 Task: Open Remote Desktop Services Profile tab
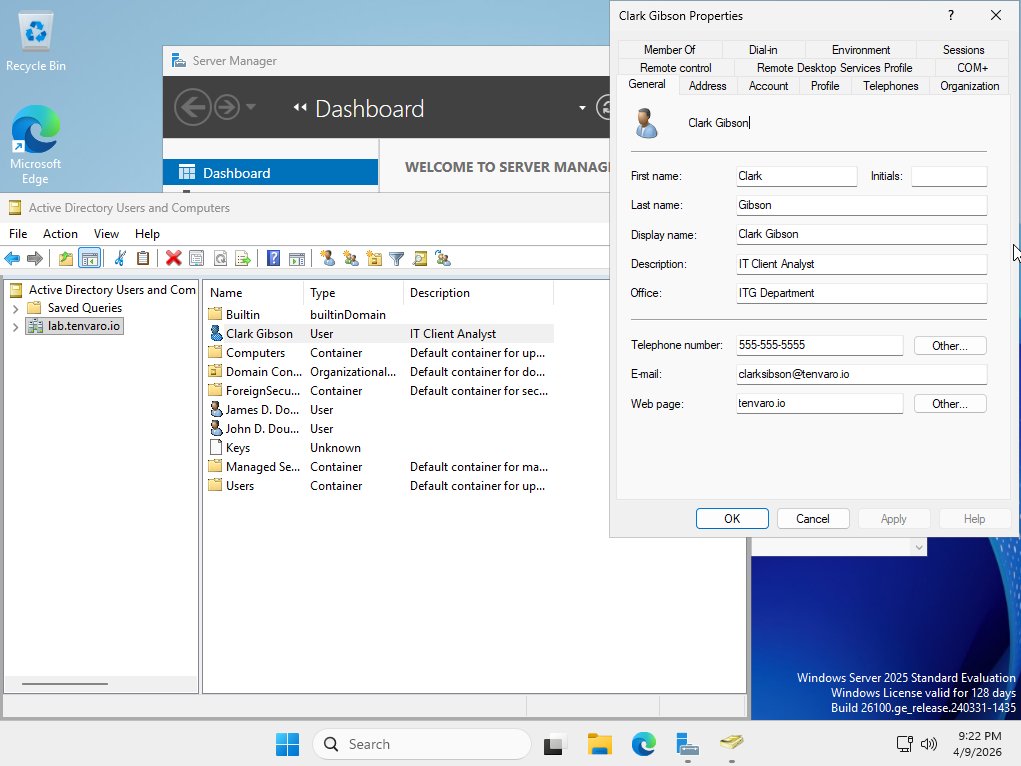(834, 68)
